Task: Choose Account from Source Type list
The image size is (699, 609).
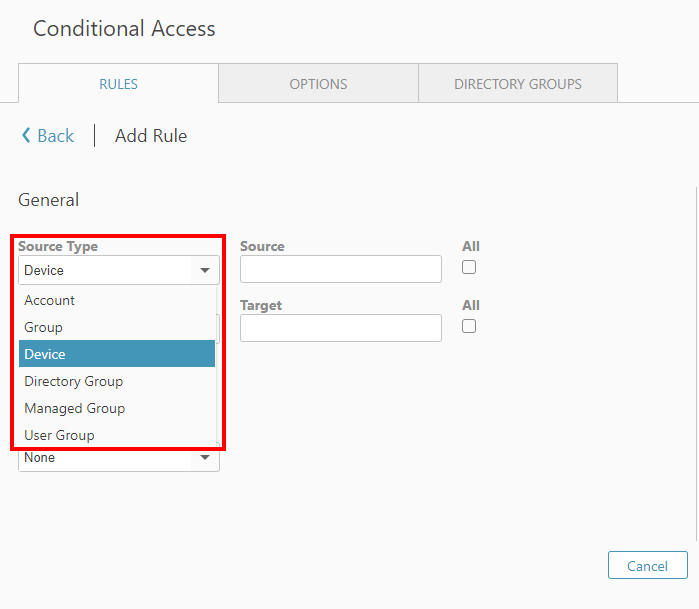Action: [x=50, y=300]
